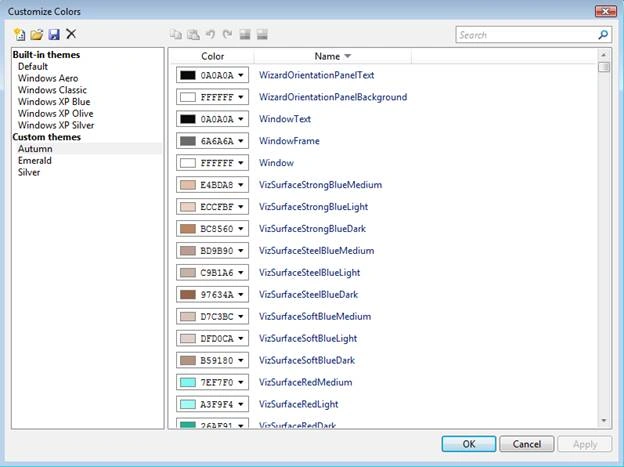Click the Custom themes heading

[x=47, y=137]
